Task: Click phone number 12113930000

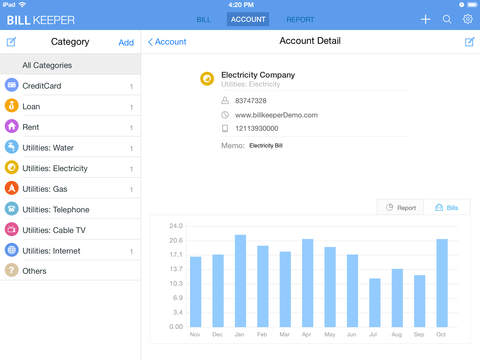Action: click(257, 128)
